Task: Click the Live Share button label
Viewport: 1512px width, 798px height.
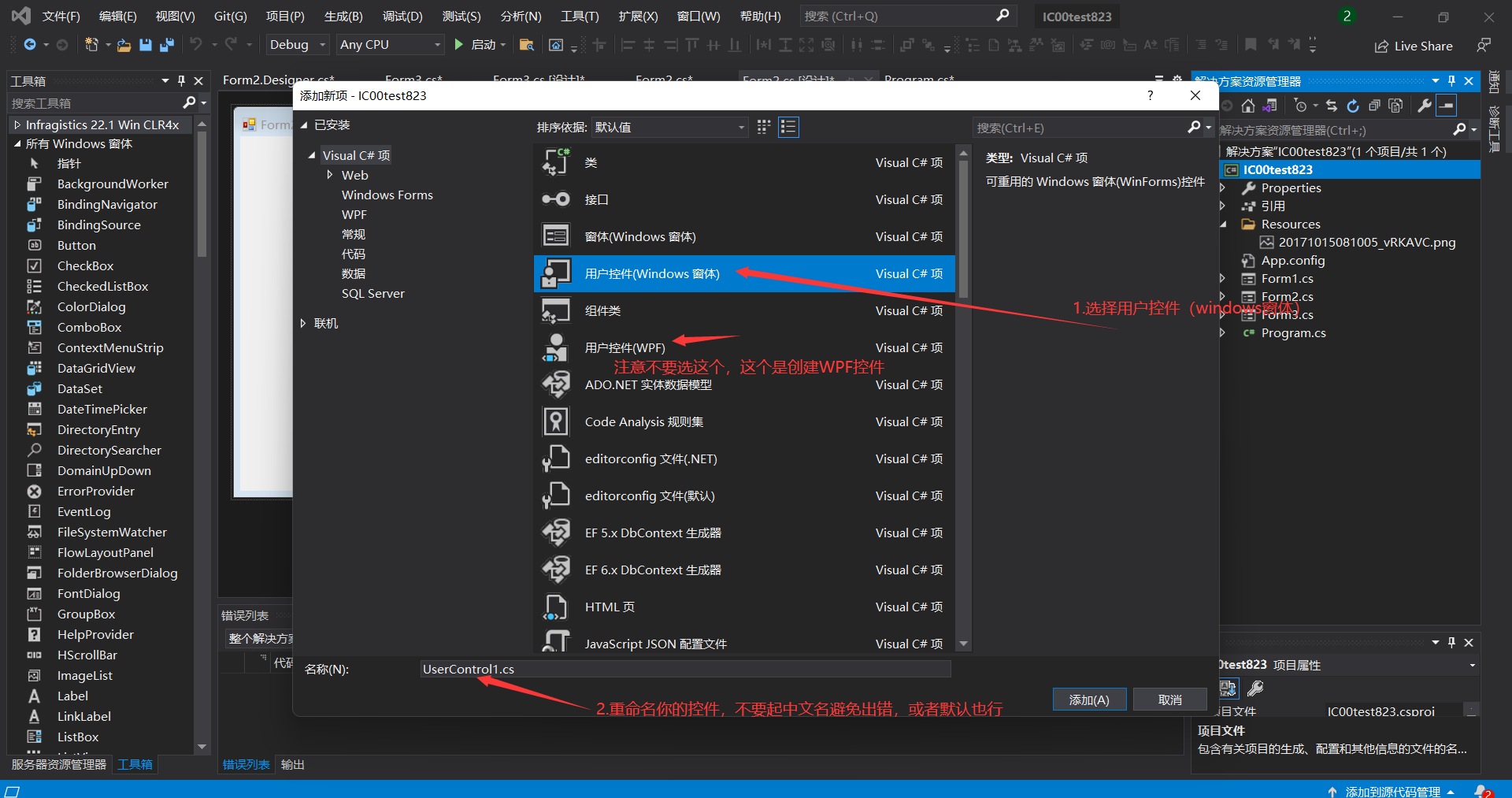Action: [1423, 46]
